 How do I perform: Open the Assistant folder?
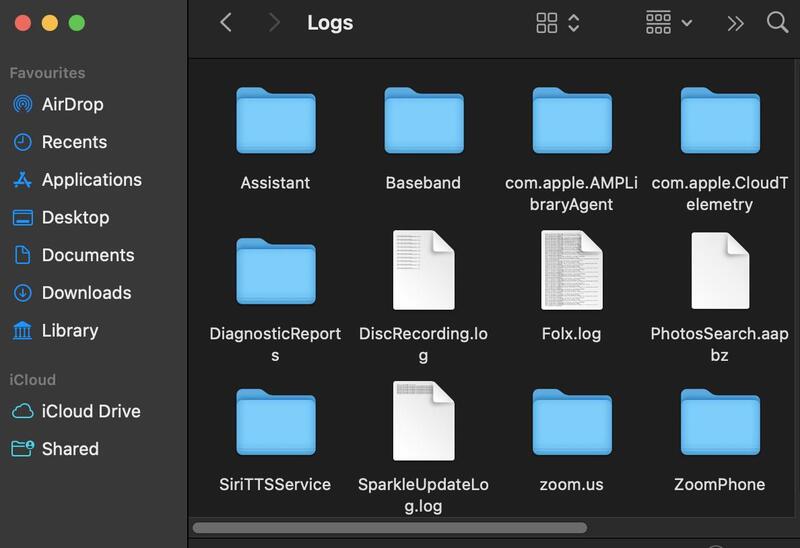[x=275, y=121]
